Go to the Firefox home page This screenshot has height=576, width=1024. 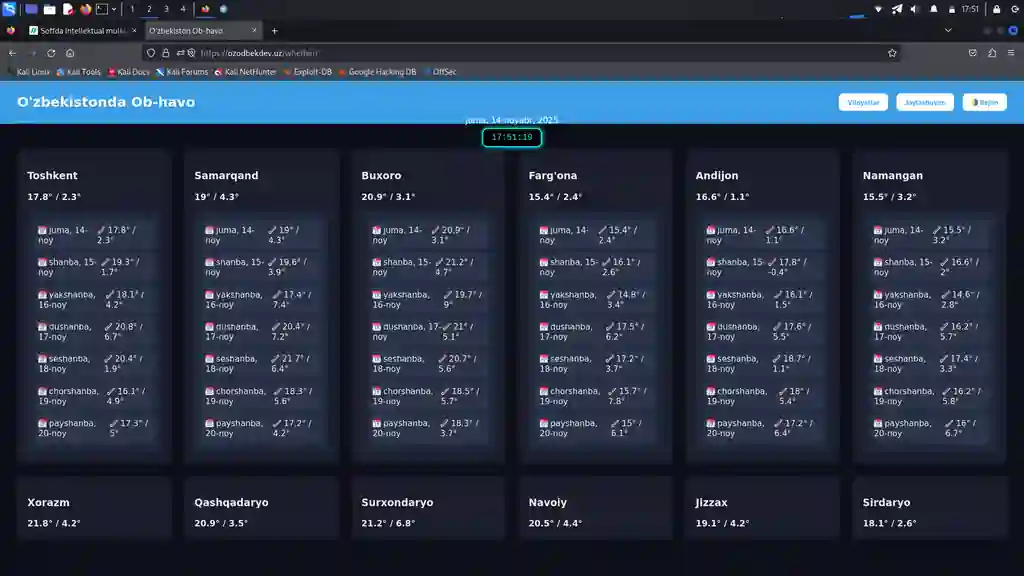point(70,53)
